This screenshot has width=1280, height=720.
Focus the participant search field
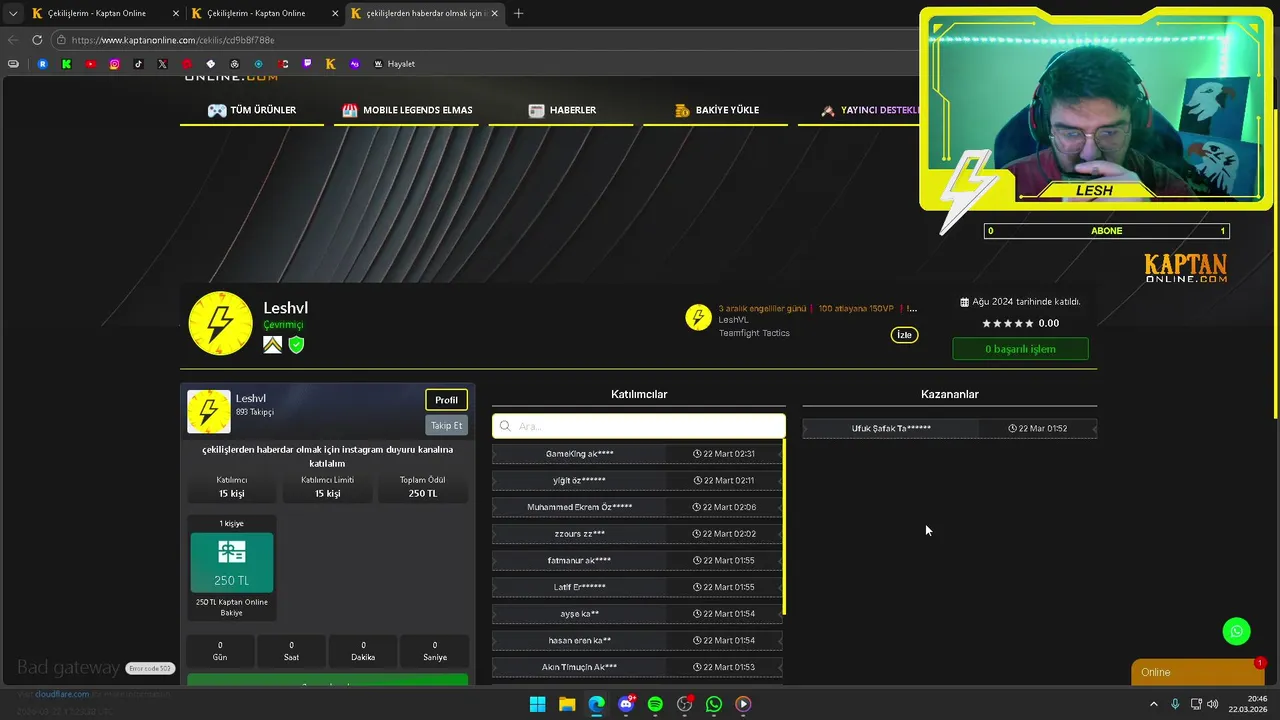click(x=638, y=426)
